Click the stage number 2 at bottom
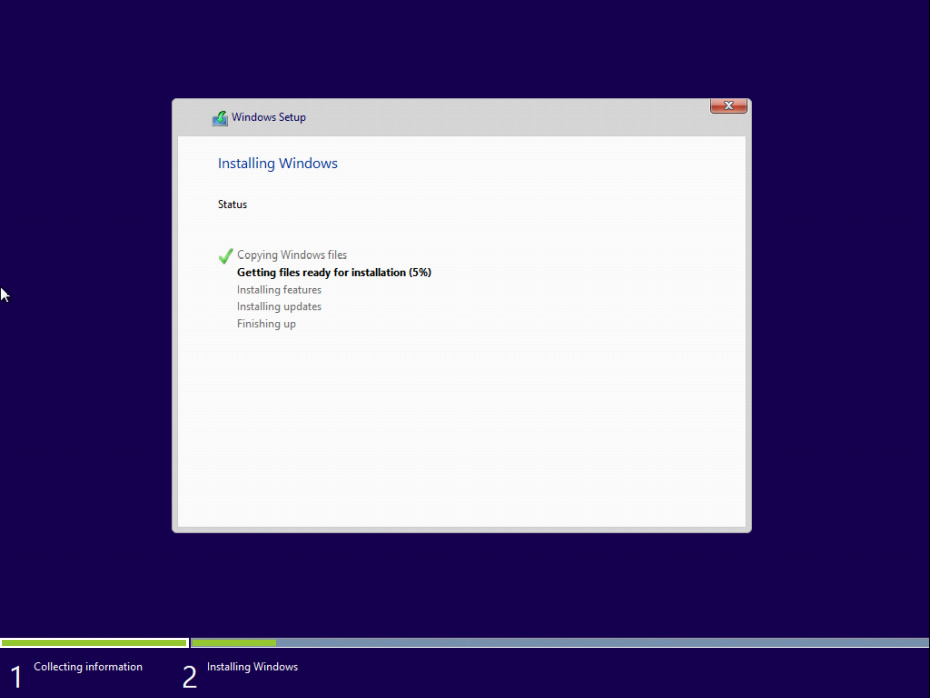 (x=189, y=677)
